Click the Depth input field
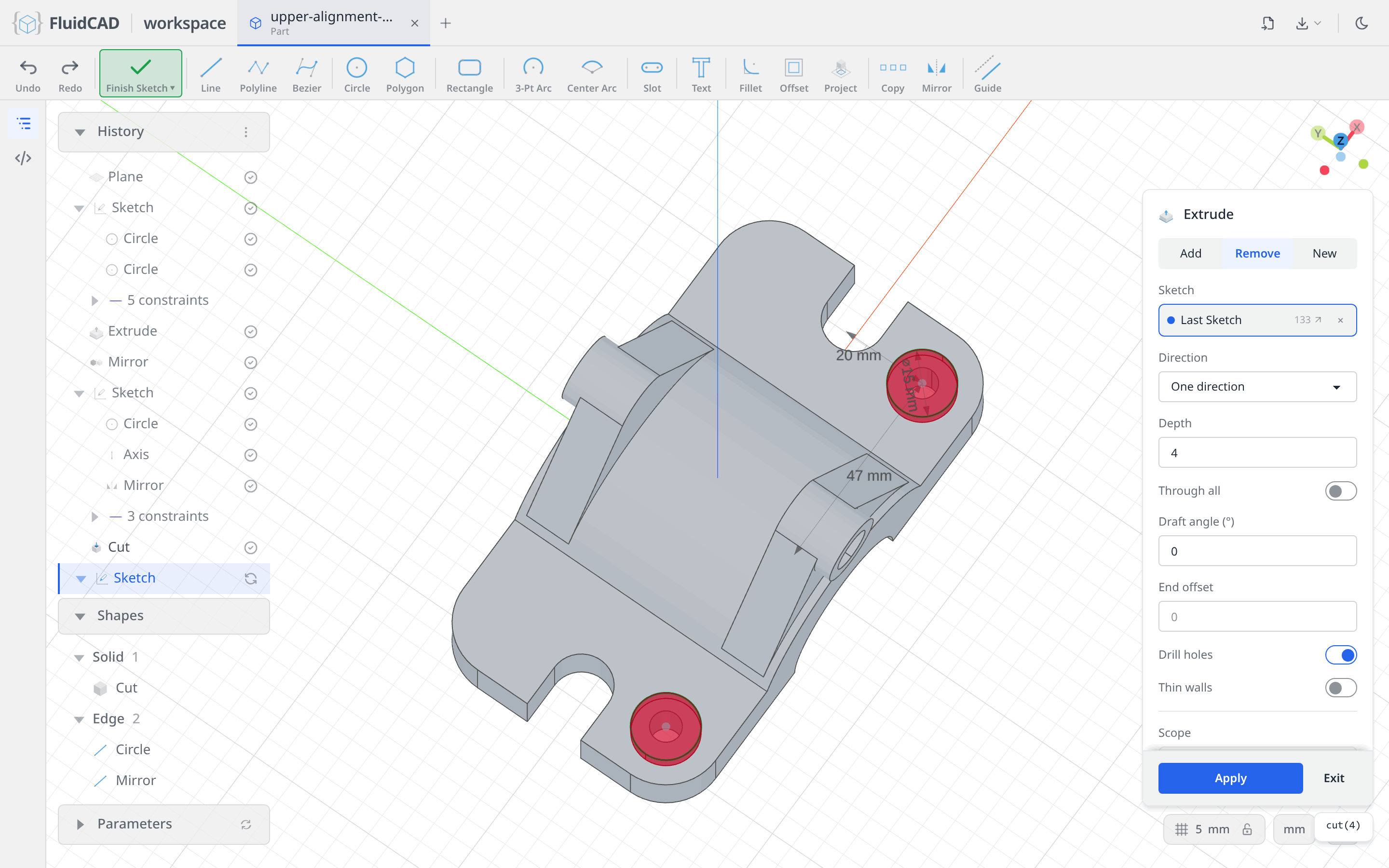Screen dimensions: 1389x868 (x=1257, y=452)
